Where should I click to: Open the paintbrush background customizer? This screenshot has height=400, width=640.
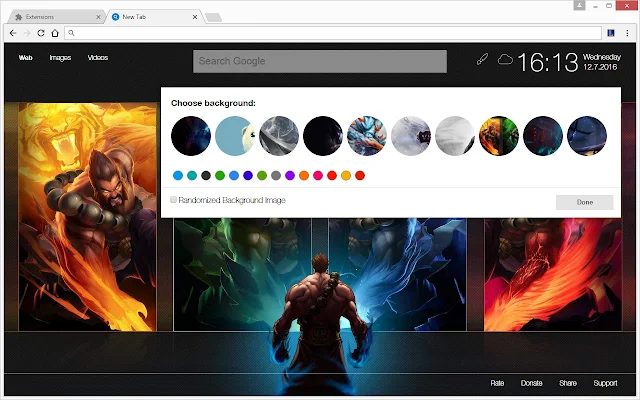tap(482, 60)
